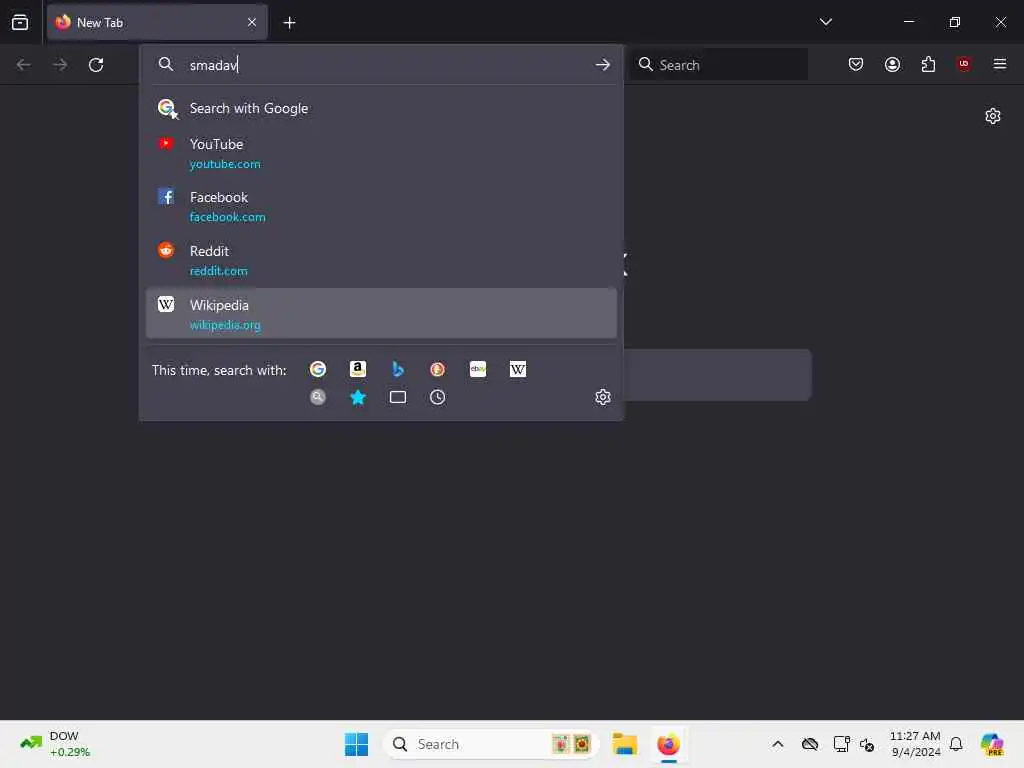Open the new tab page personalize gear

[x=993, y=116]
